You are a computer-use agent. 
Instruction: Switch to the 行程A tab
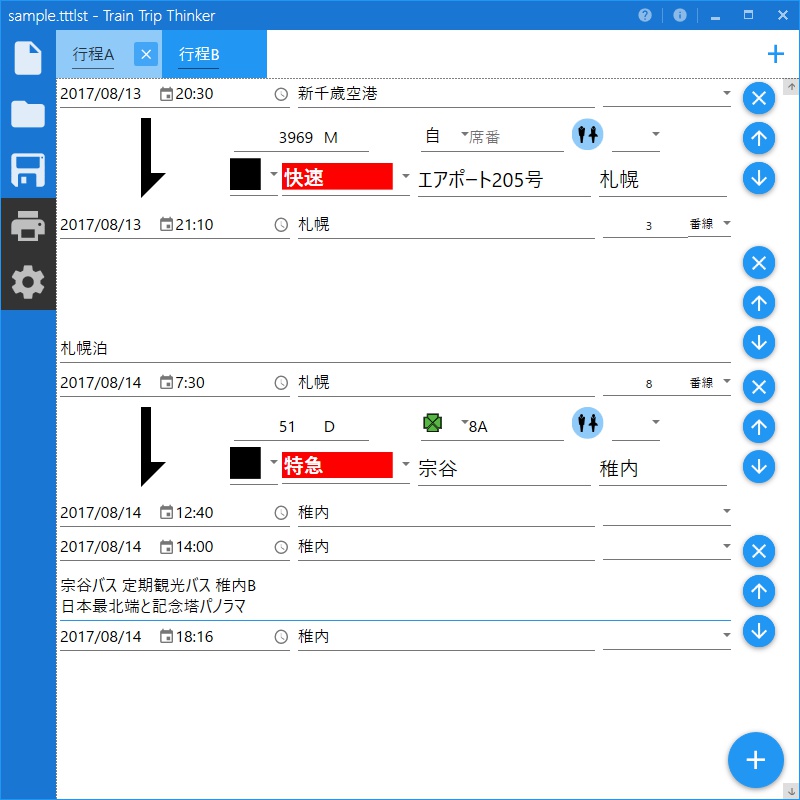[x=93, y=54]
